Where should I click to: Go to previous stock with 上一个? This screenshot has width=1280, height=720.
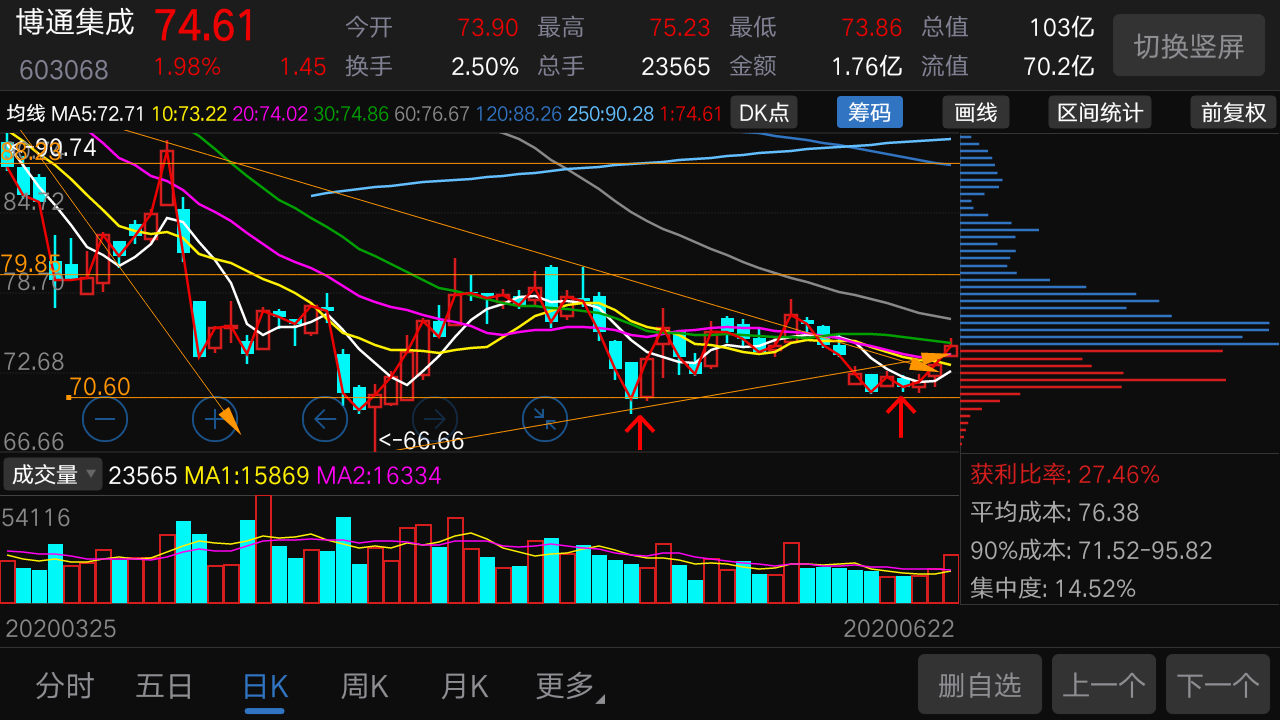click(1104, 685)
